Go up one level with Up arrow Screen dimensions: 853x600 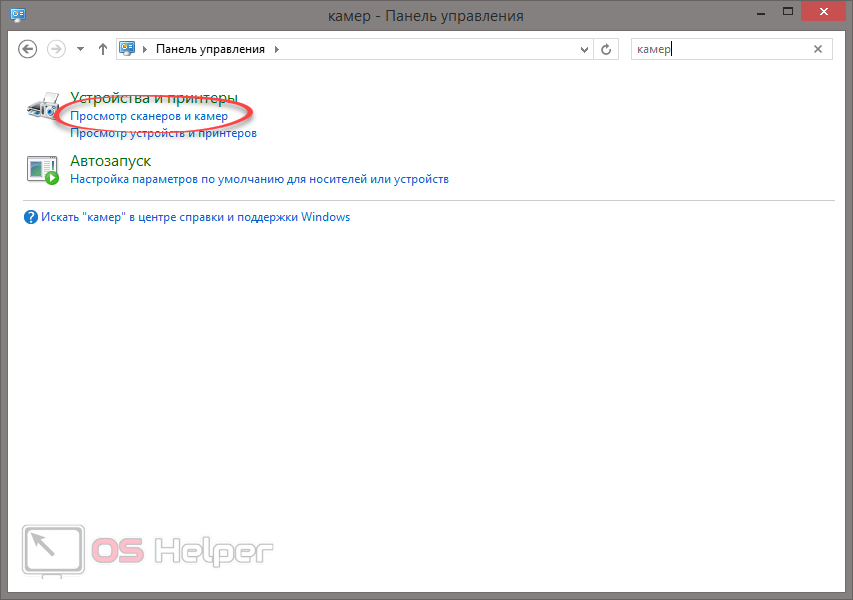tap(102, 49)
